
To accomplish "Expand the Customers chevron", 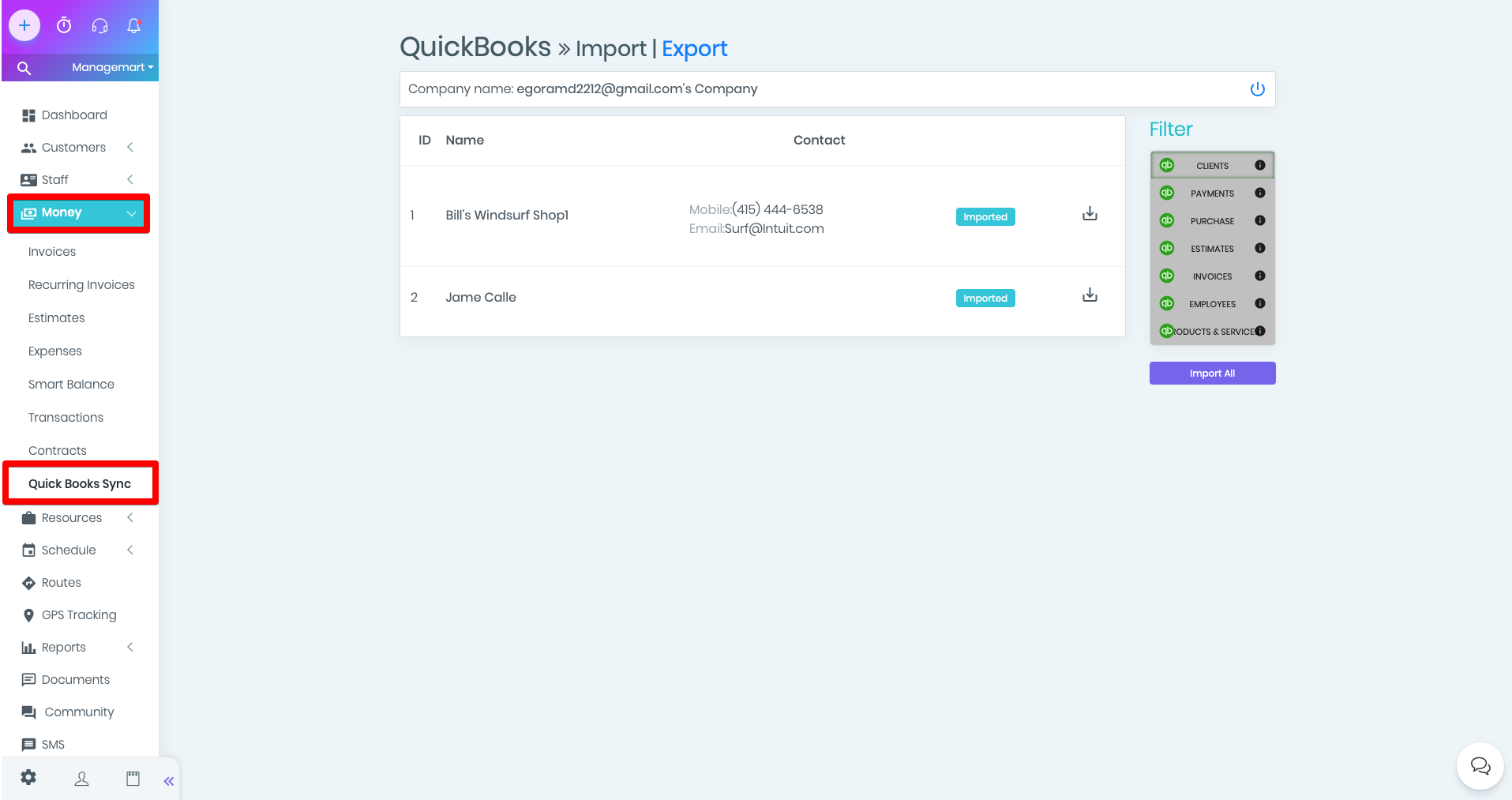I will 130,148.
